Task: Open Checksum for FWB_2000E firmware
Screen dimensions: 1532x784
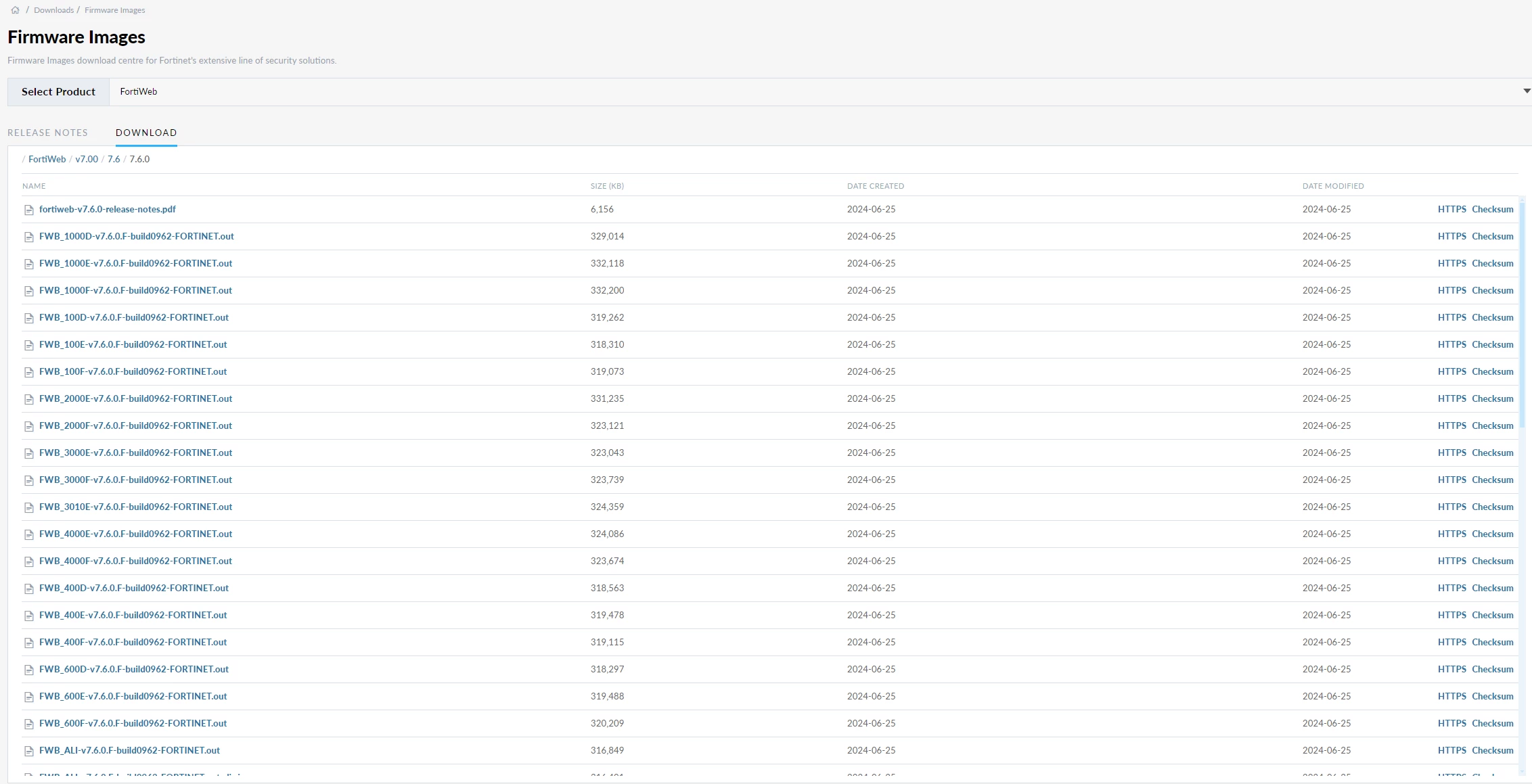Action: 1493,398
